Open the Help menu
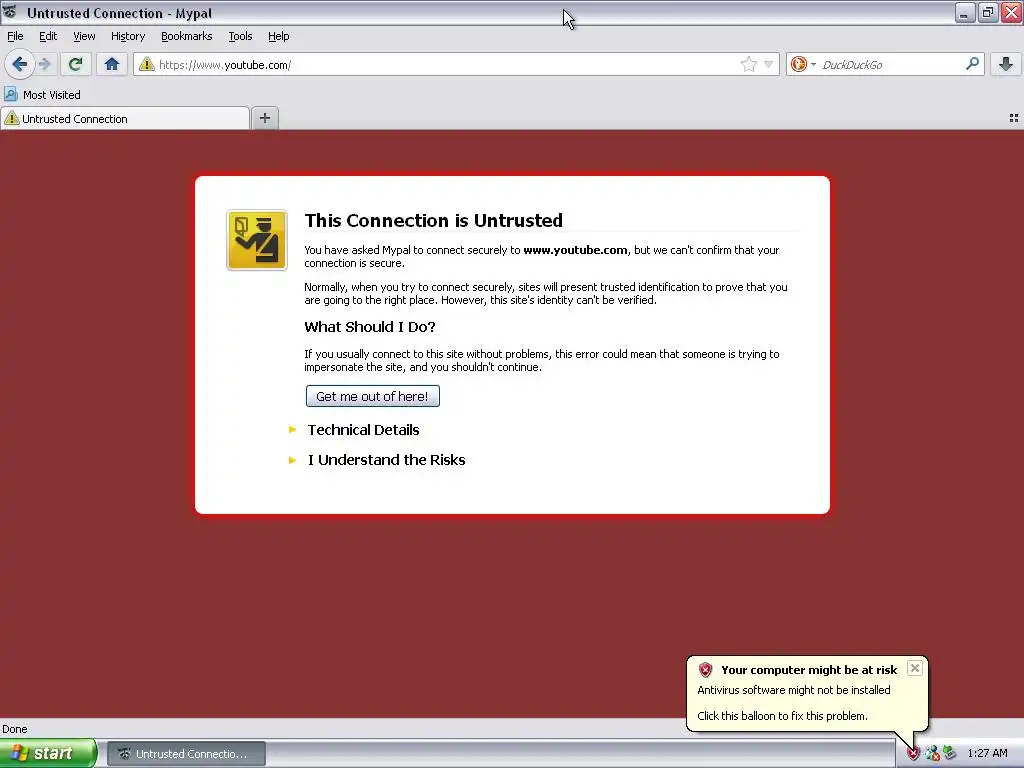Screen dimensions: 1024x768 (x=278, y=36)
